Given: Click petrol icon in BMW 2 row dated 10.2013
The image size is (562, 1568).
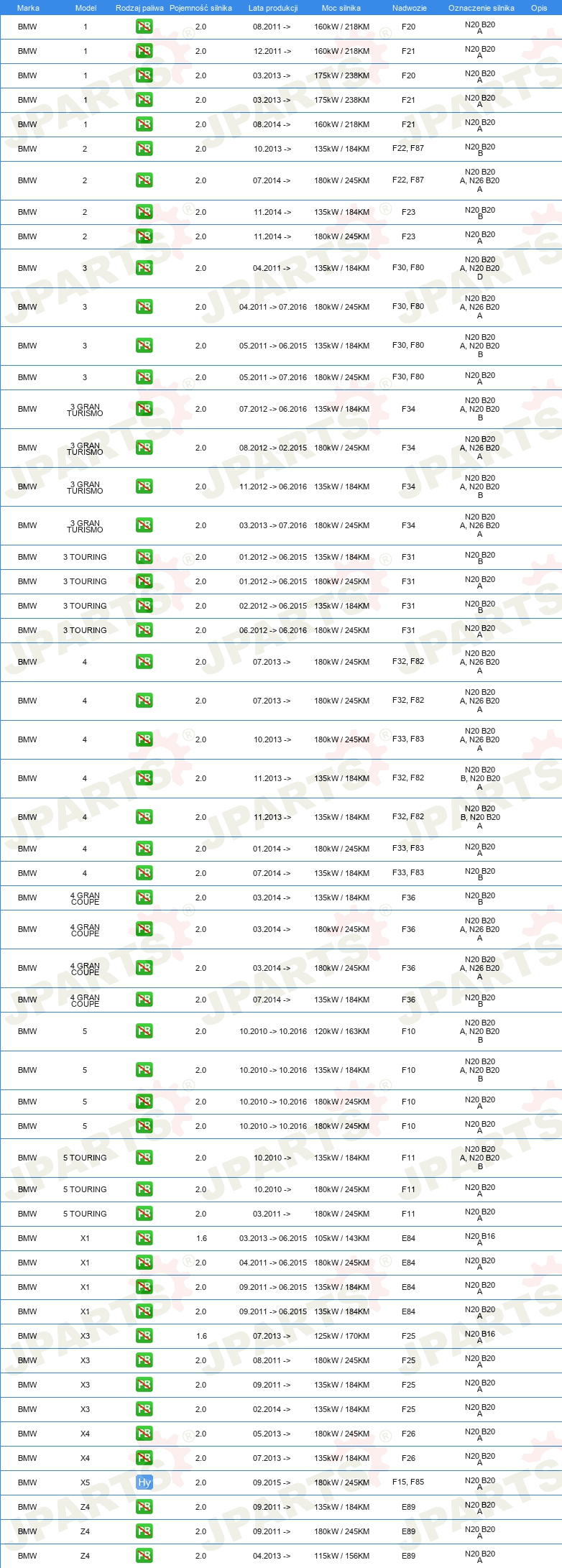Looking at the screenshot, I should click(x=144, y=149).
